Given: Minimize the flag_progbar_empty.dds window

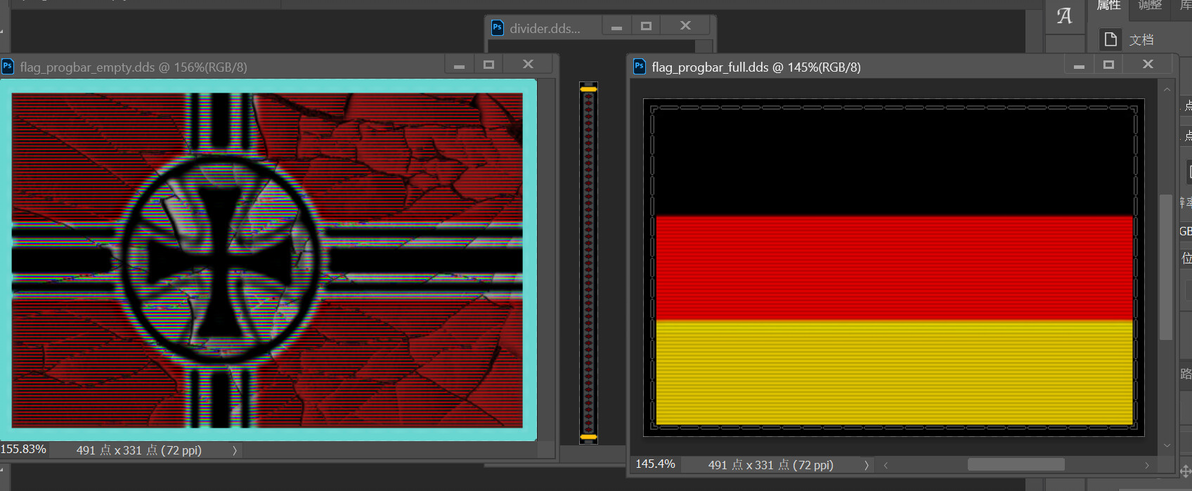Looking at the screenshot, I should [459, 65].
